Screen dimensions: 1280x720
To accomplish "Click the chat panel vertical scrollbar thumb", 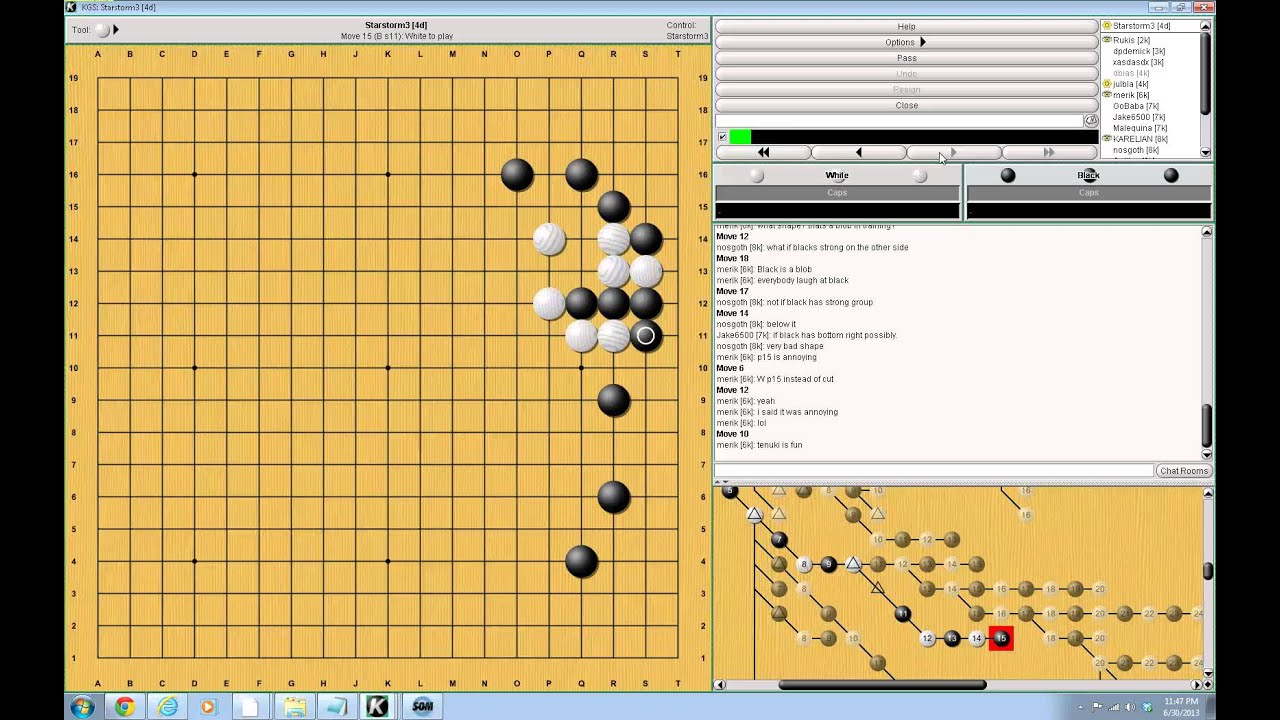I will 1207,425.
